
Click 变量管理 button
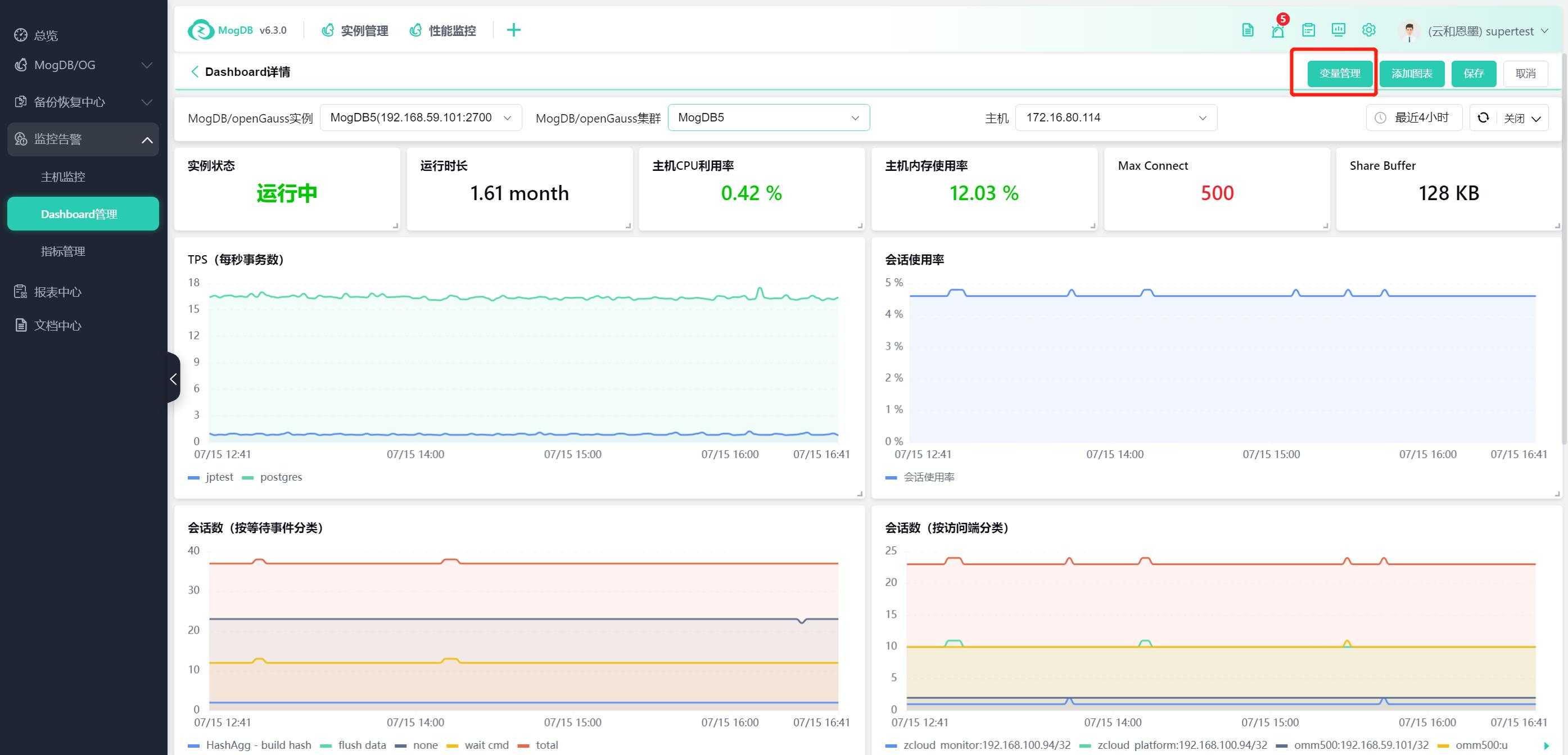coord(1340,74)
